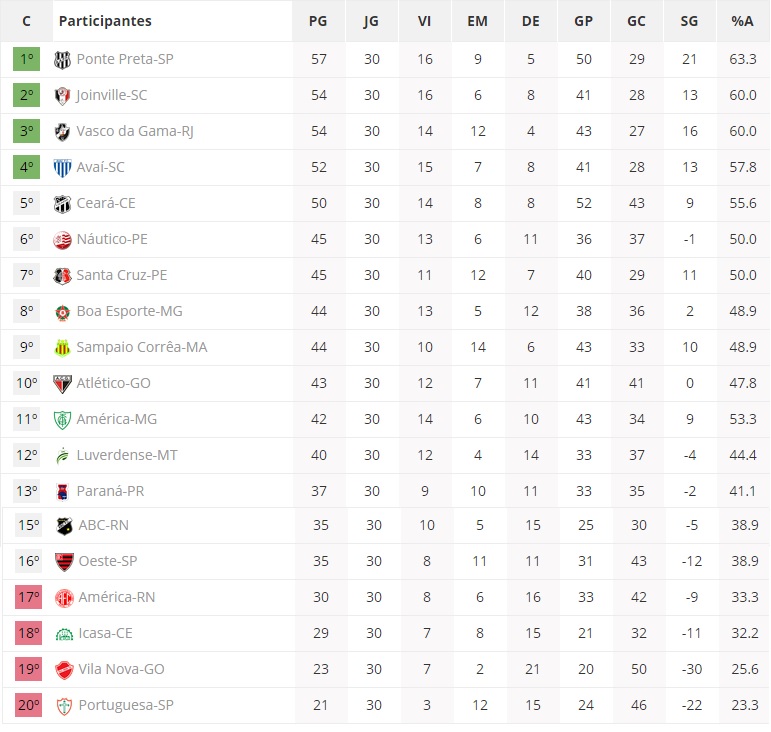The height and width of the screenshot is (732, 771).
Task: Click the Vila Nova-GO red crest
Action: [x=64, y=670]
